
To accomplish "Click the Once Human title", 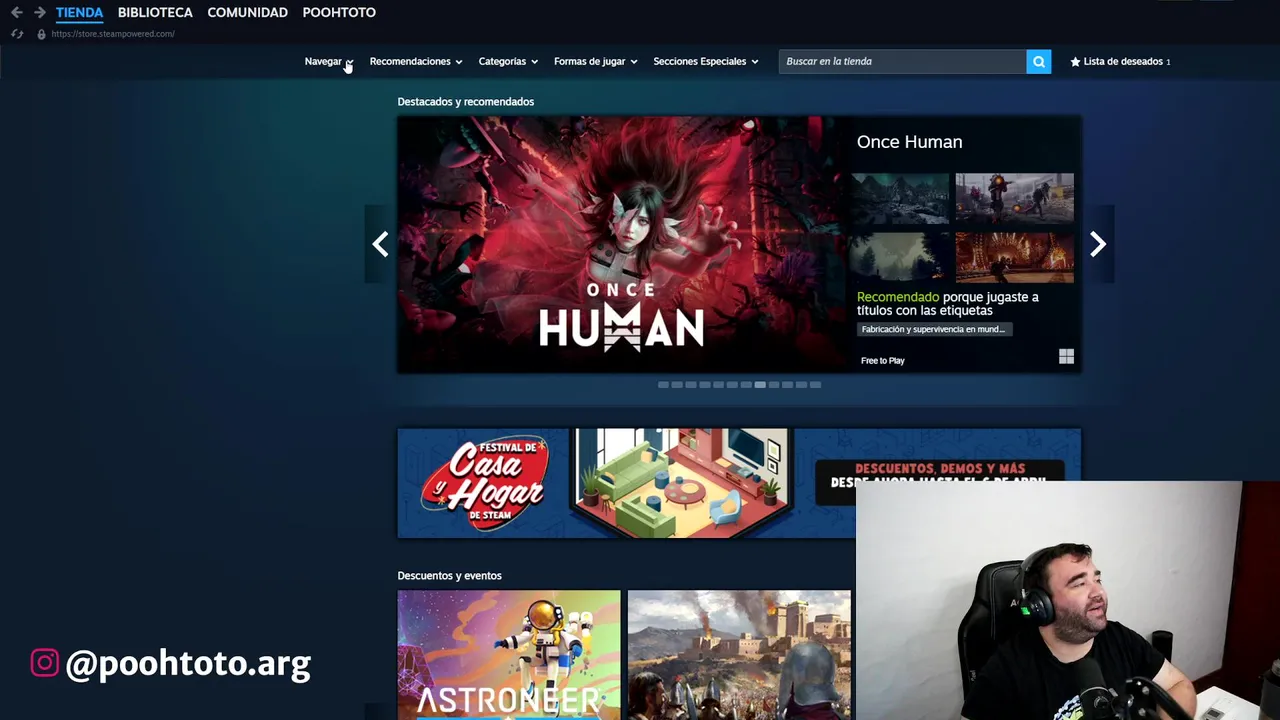I will [x=909, y=142].
